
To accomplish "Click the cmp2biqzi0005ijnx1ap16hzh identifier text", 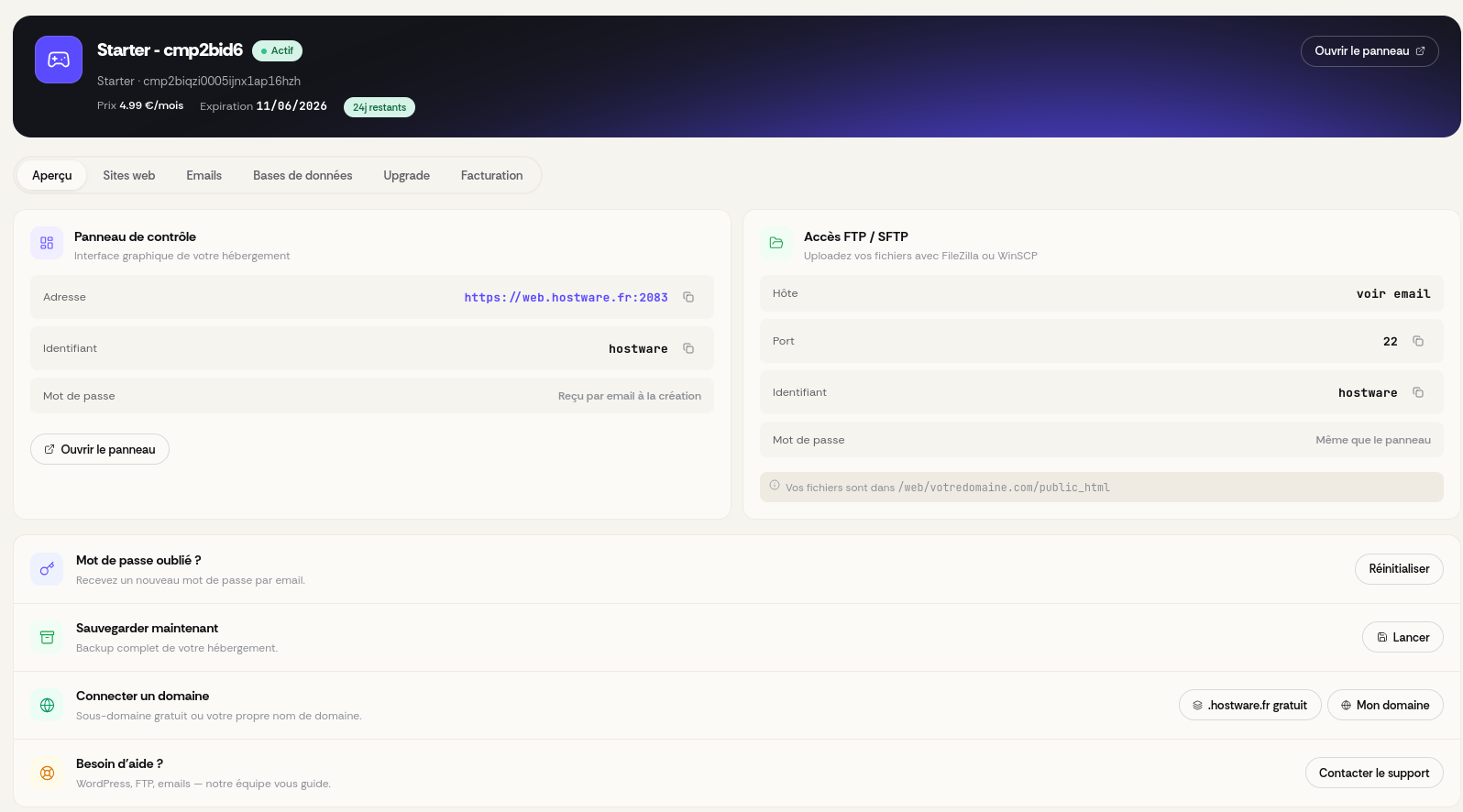I will click(x=222, y=81).
